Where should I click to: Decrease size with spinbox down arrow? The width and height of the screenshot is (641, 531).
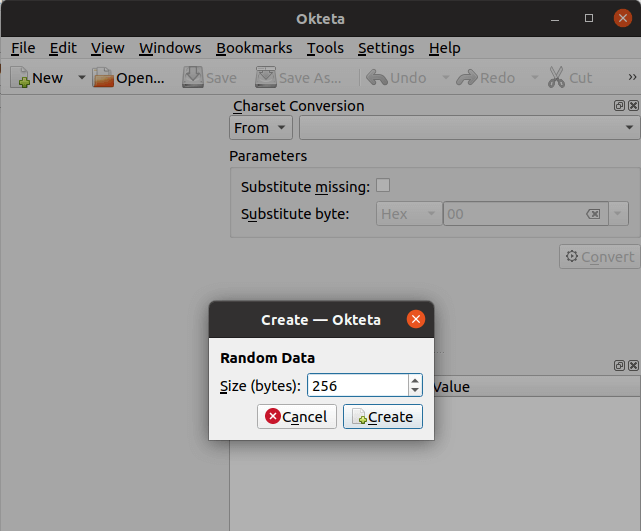[x=415, y=390]
